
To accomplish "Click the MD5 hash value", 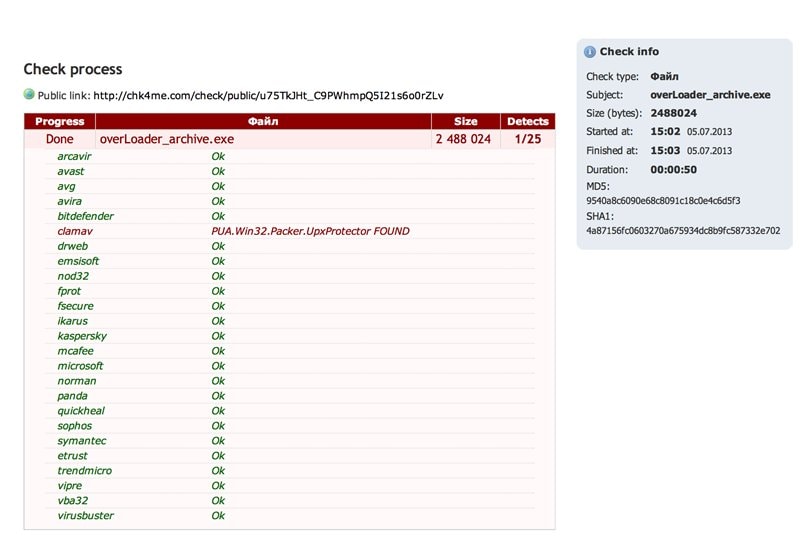I will tap(663, 201).
